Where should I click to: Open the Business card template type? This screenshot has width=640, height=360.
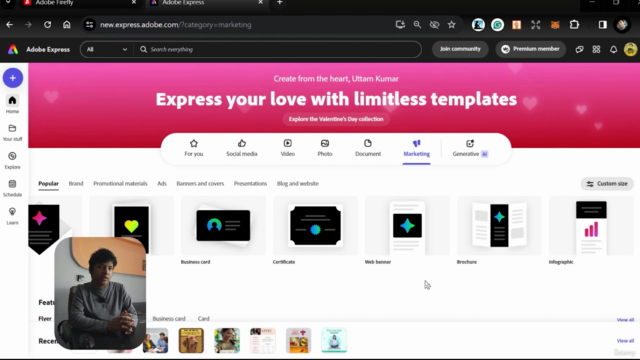coord(223,231)
